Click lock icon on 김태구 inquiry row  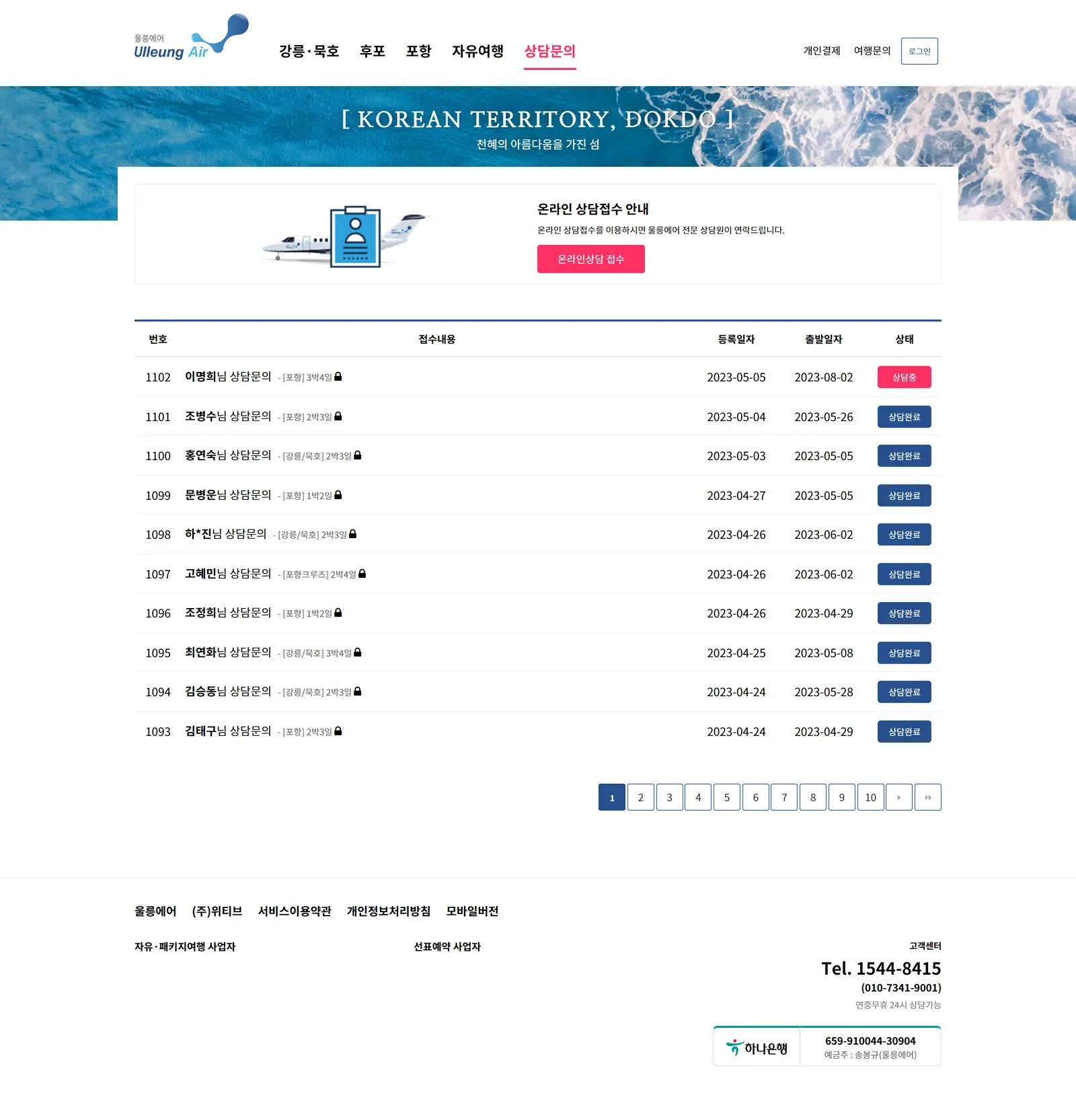[338, 731]
